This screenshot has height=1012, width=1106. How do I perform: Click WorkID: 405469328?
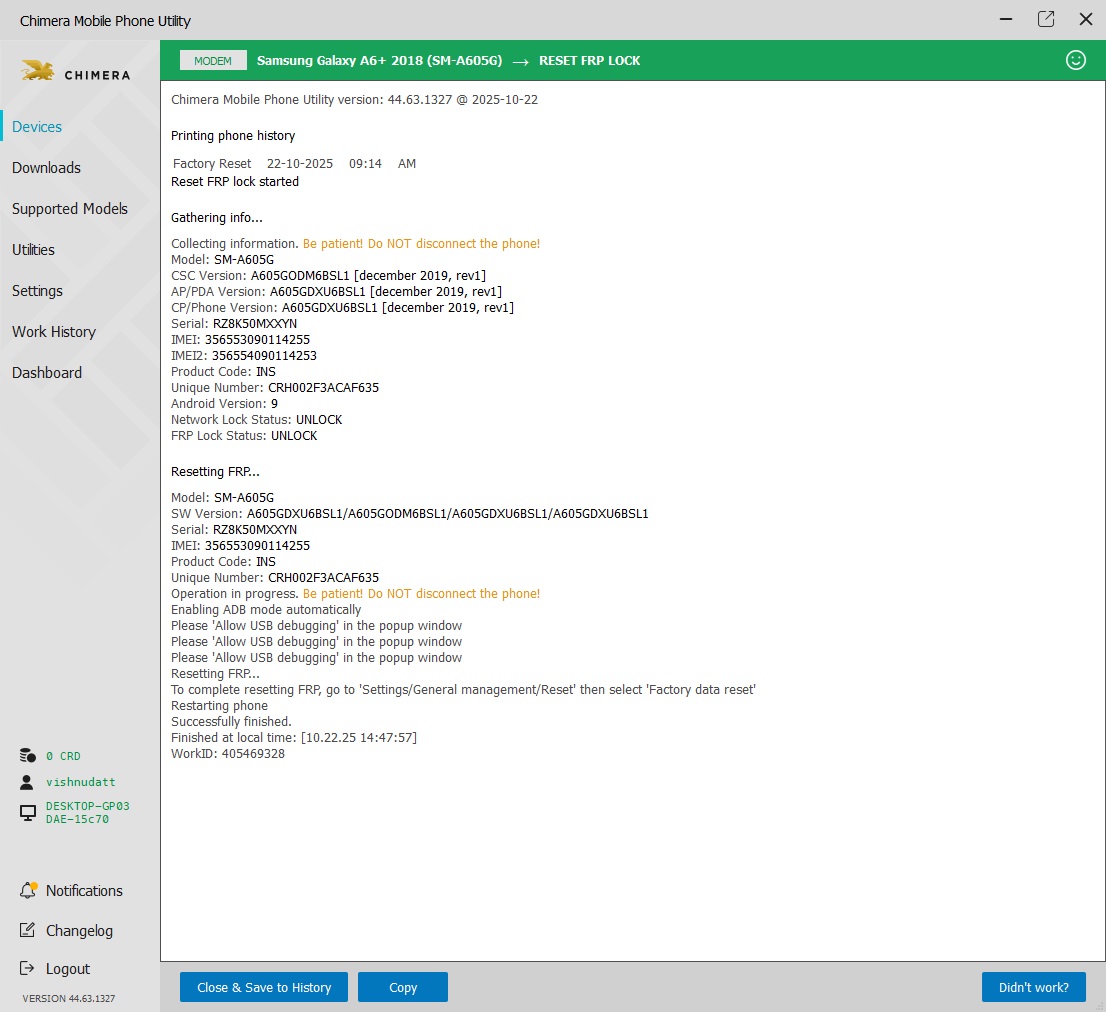228,754
